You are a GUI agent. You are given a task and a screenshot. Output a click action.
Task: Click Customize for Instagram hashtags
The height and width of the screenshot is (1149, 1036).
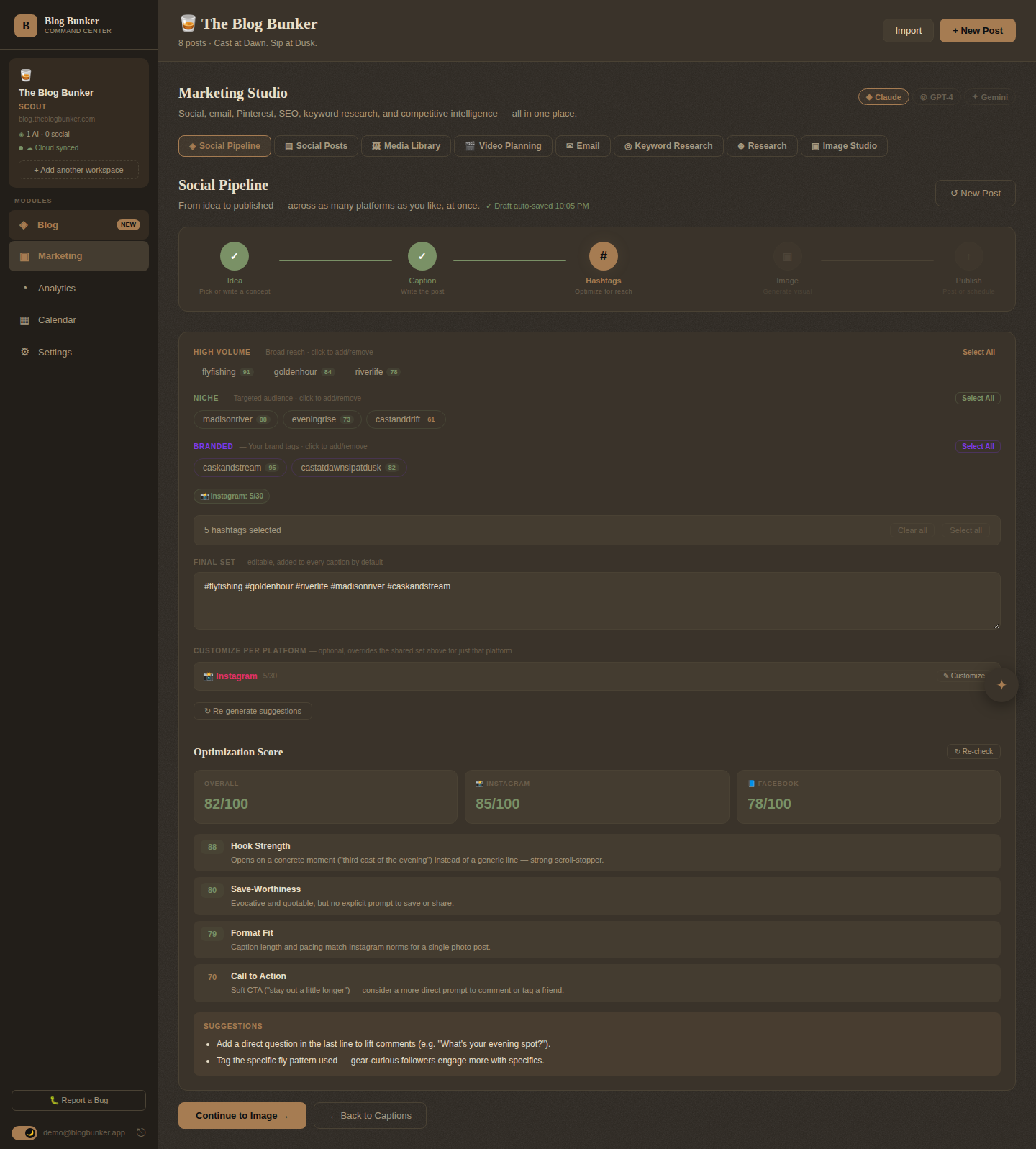pos(964,676)
